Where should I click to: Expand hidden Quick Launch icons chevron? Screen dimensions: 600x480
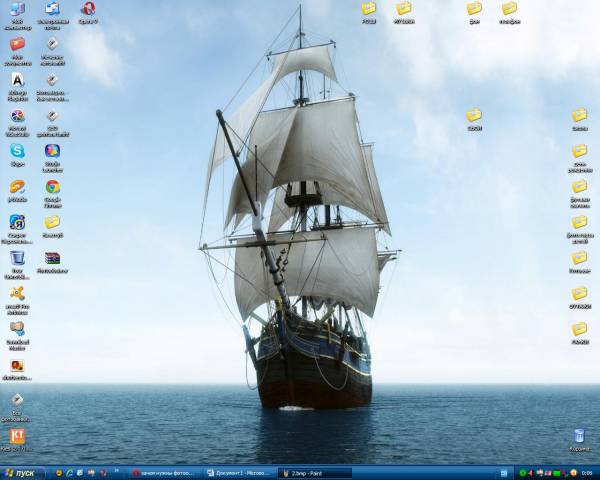[x=116, y=471]
